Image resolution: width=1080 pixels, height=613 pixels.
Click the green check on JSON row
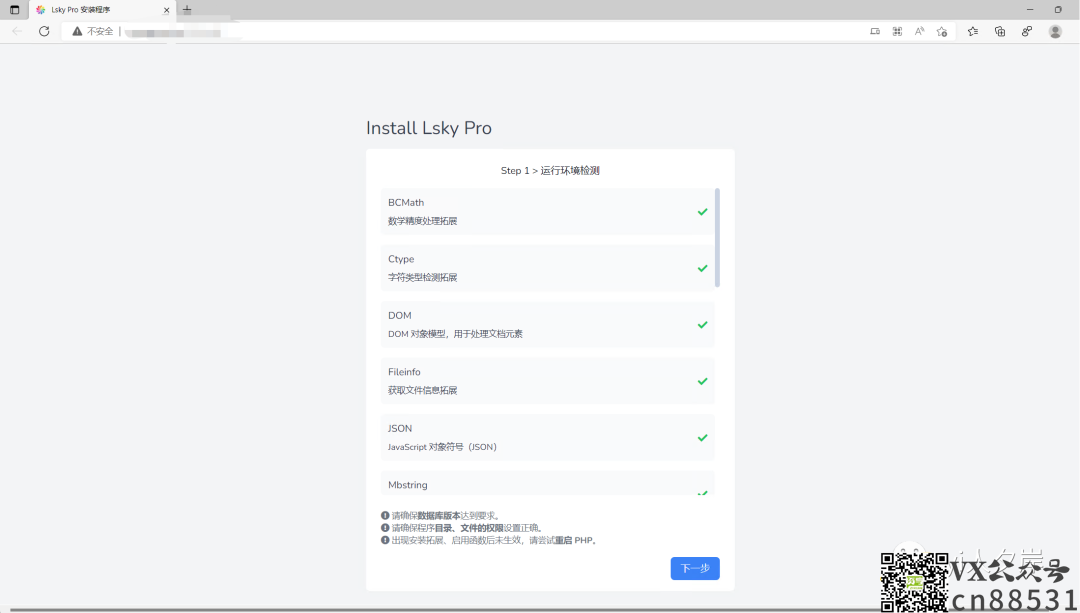point(703,438)
